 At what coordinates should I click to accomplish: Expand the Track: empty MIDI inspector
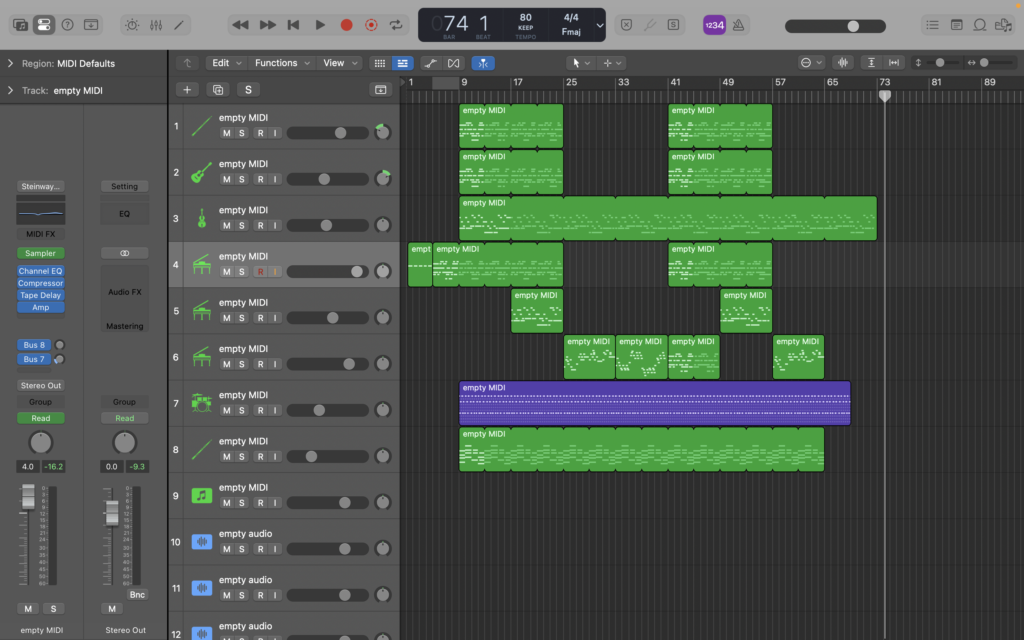coord(10,90)
